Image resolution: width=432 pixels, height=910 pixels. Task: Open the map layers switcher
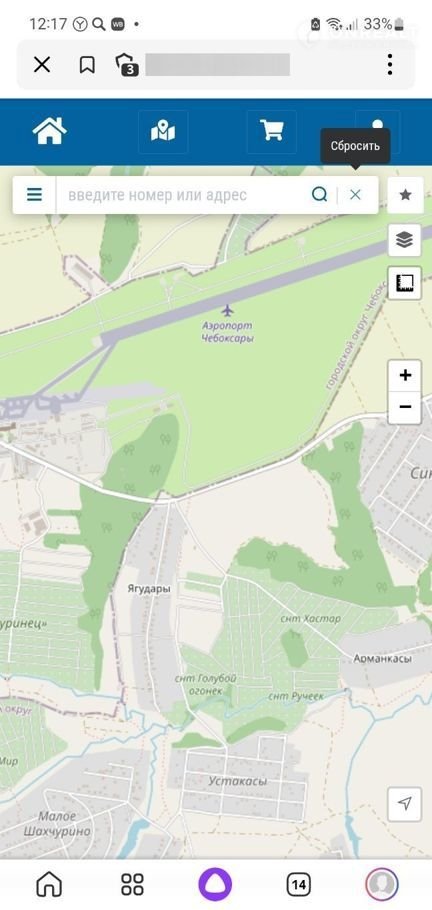pyautogui.click(x=405, y=240)
